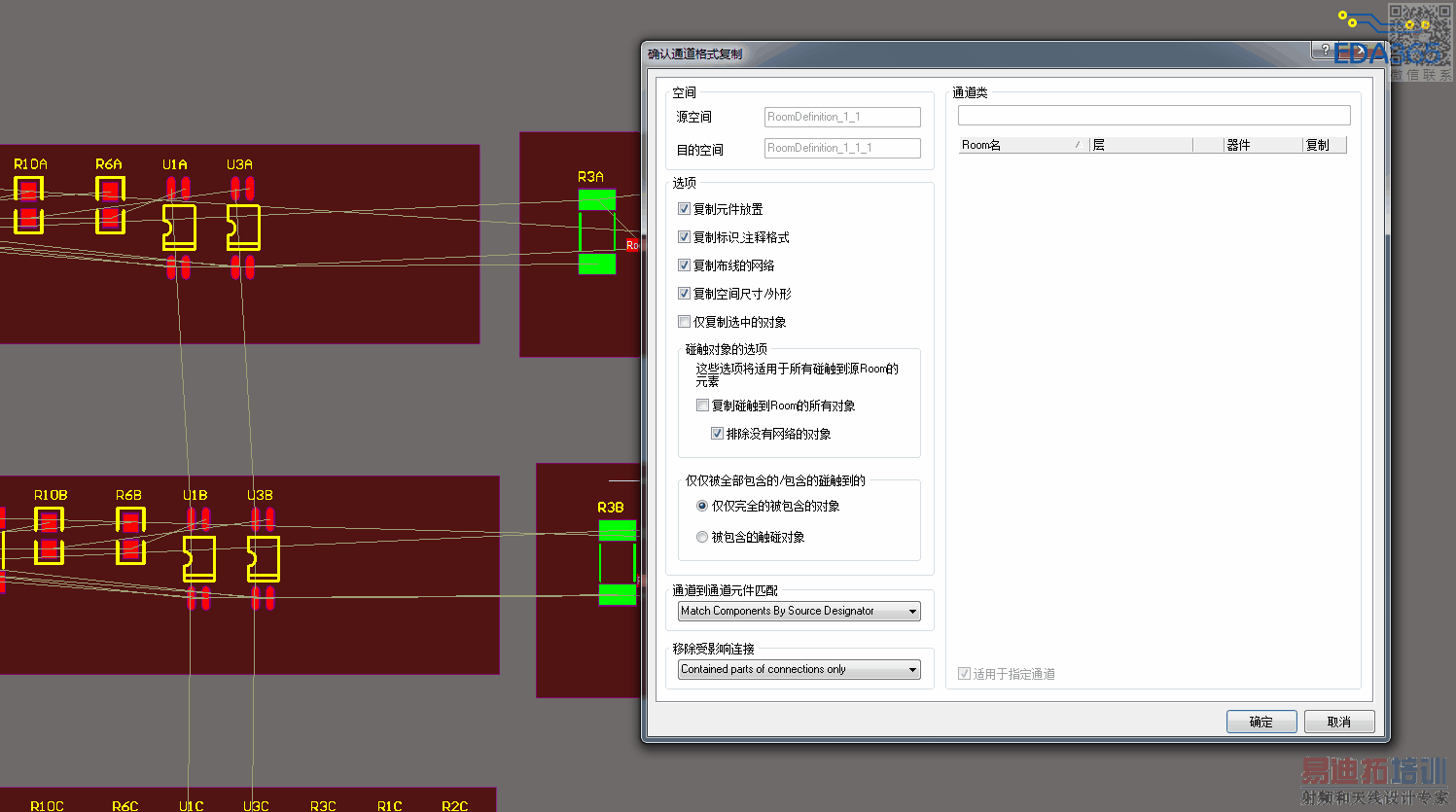Click the 目的空间 room name field
Screen dimensions: 1456x812
click(x=842, y=148)
